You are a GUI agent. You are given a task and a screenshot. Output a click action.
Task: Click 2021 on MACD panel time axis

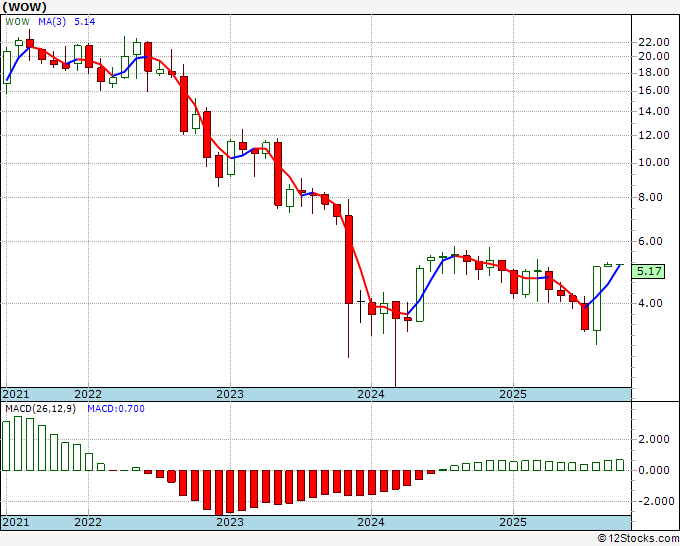16,522
